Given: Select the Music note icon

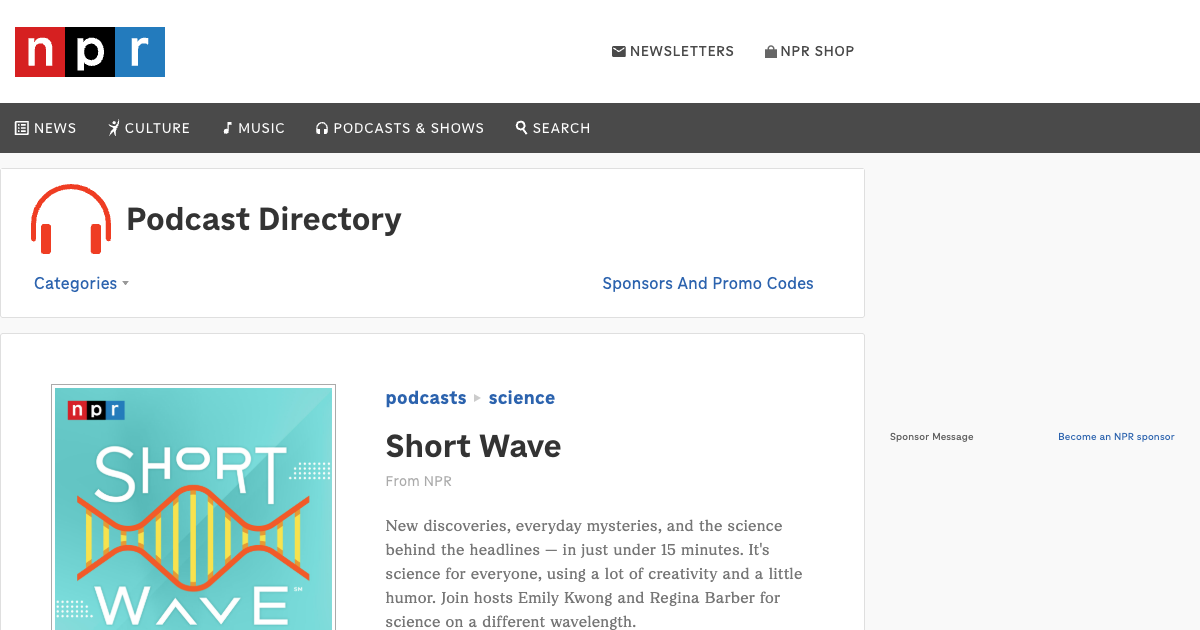Looking at the screenshot, I should 227,127.
